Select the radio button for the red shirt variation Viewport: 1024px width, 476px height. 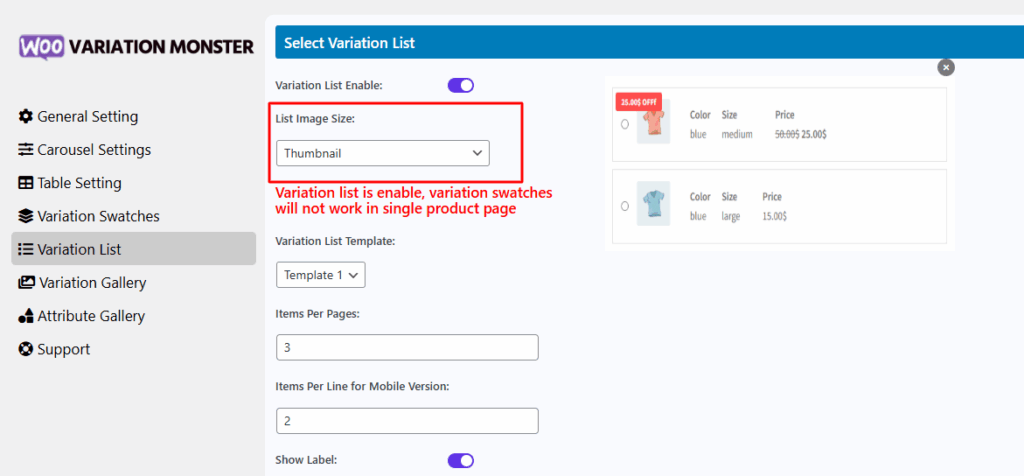coord(625,124)
